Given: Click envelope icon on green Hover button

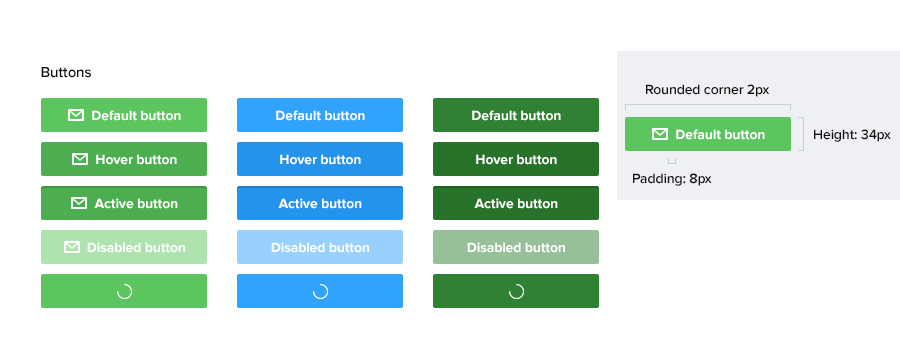Looking at the screenshot, I should [80, 159].
